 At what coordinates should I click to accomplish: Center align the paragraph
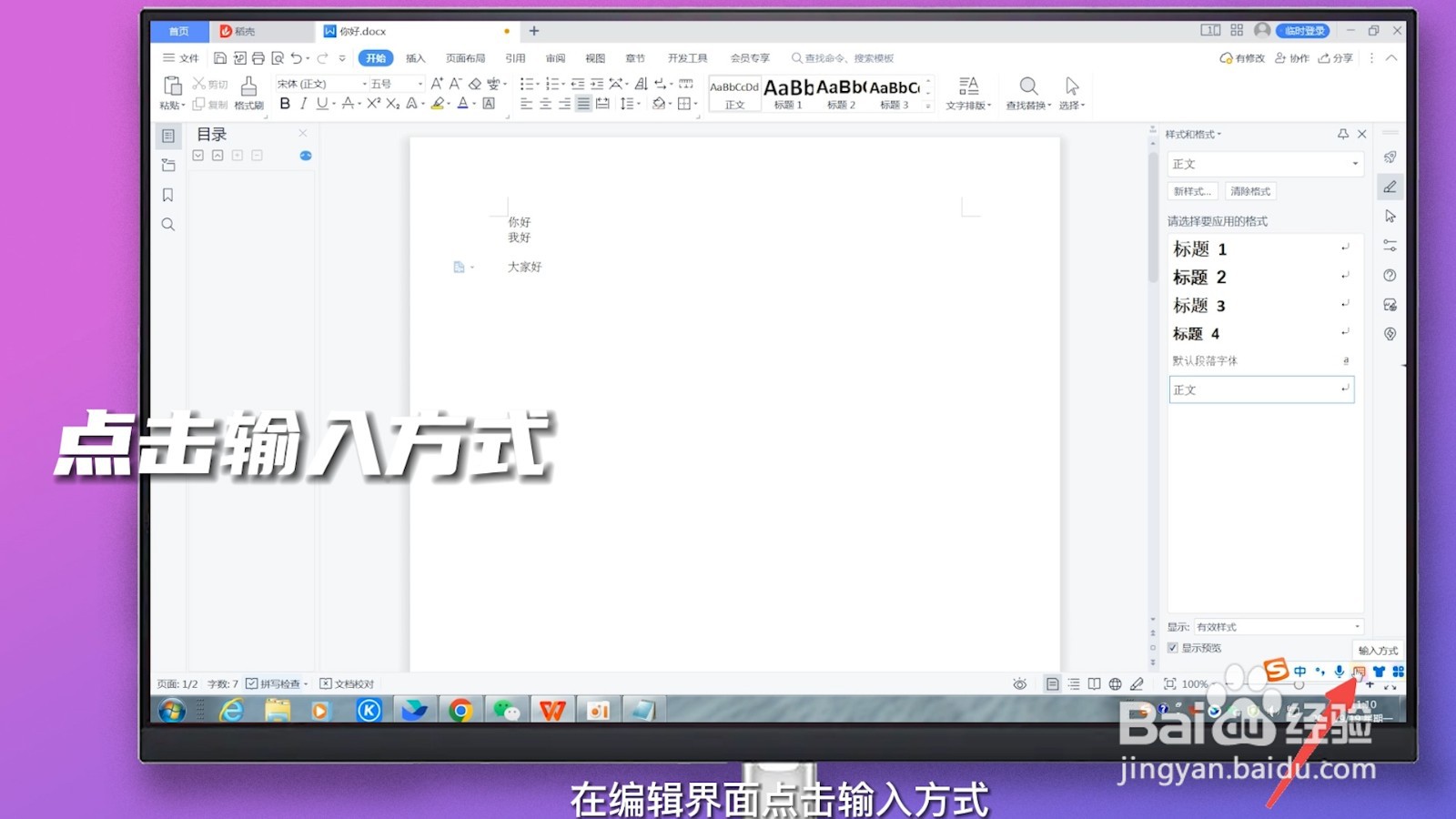545,104
